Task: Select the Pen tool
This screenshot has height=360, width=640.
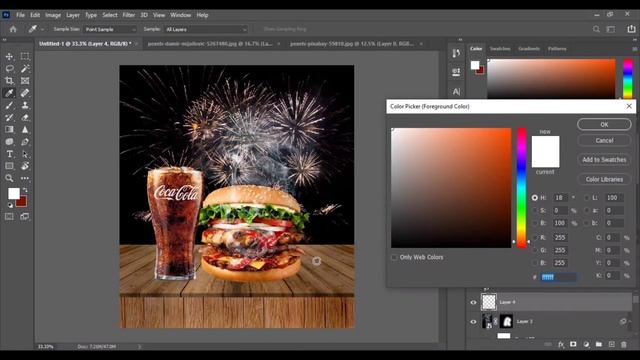Action: coord(25,142)
